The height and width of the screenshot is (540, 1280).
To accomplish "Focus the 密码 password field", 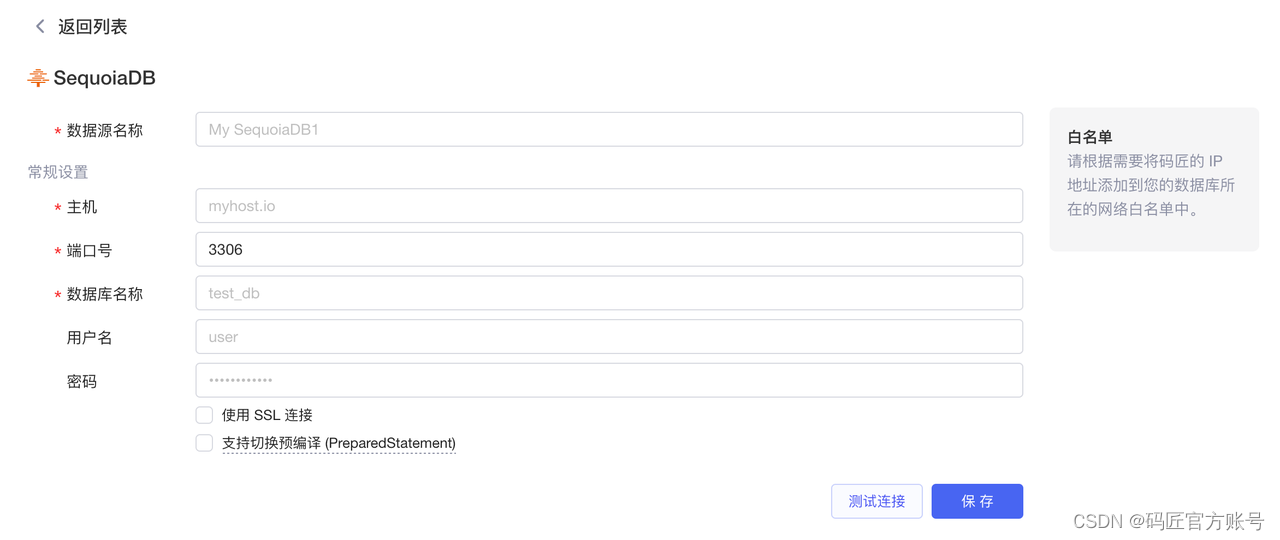I will [609, 381].
